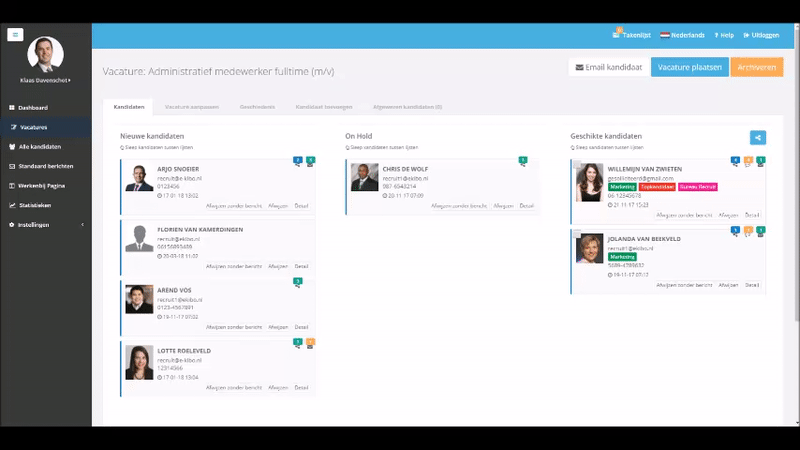Click Marketing green tag on Jolanda van Beekveld
The height and width of the screenshot is (450, 800).
point(622,257)
